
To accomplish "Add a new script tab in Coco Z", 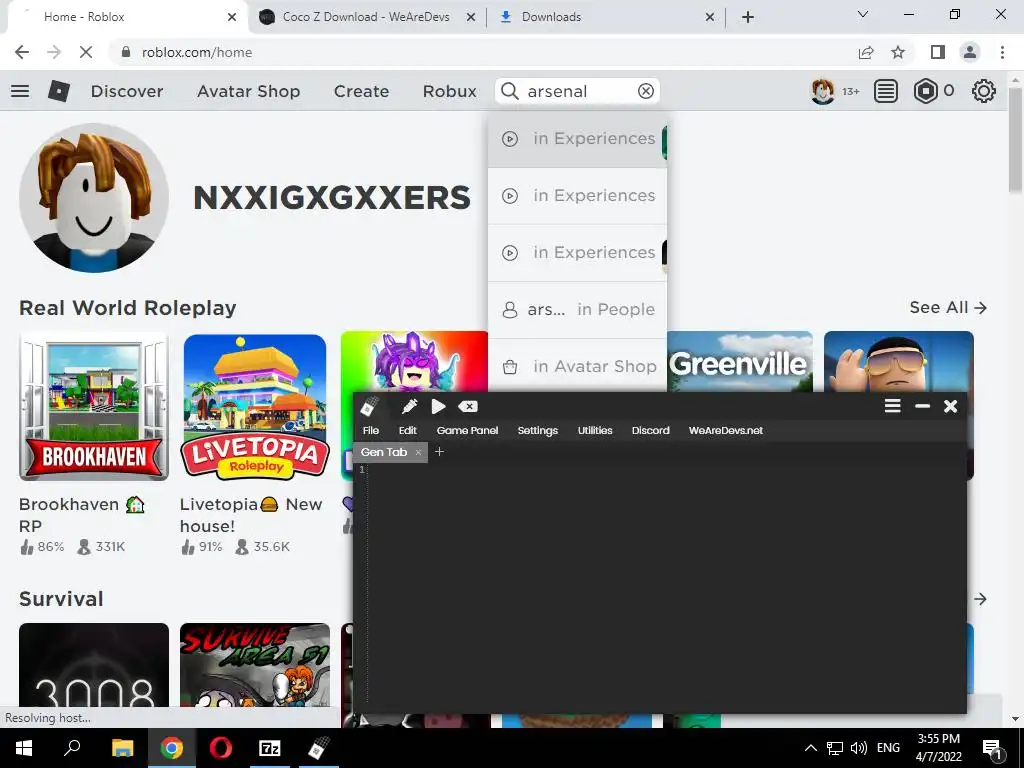I will (x=440, y=451).
